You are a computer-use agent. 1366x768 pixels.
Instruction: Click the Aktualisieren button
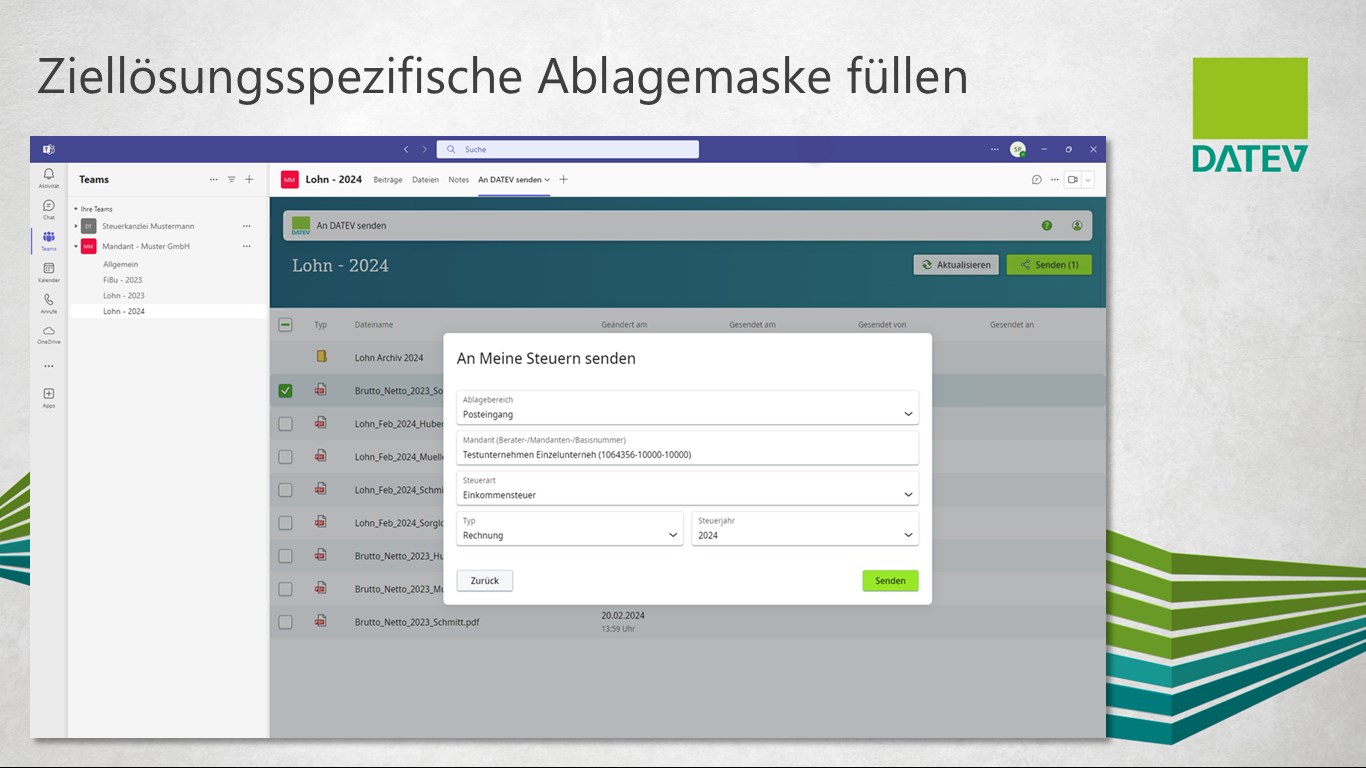coord(956,265)
